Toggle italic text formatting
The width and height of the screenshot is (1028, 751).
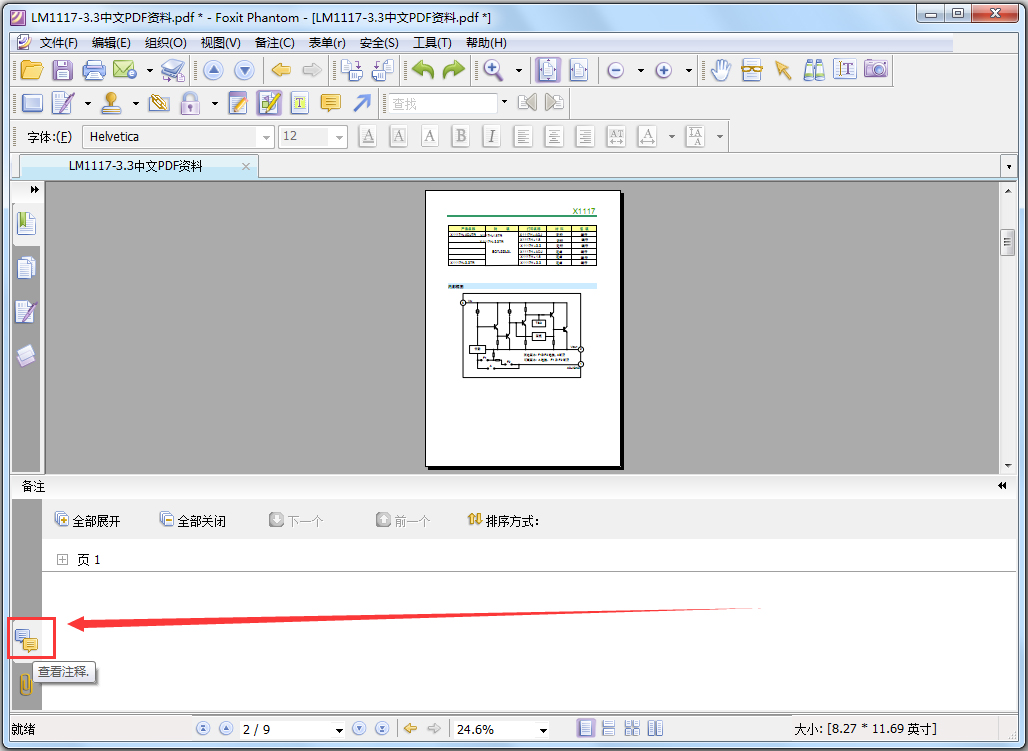(x=492, y=136)
